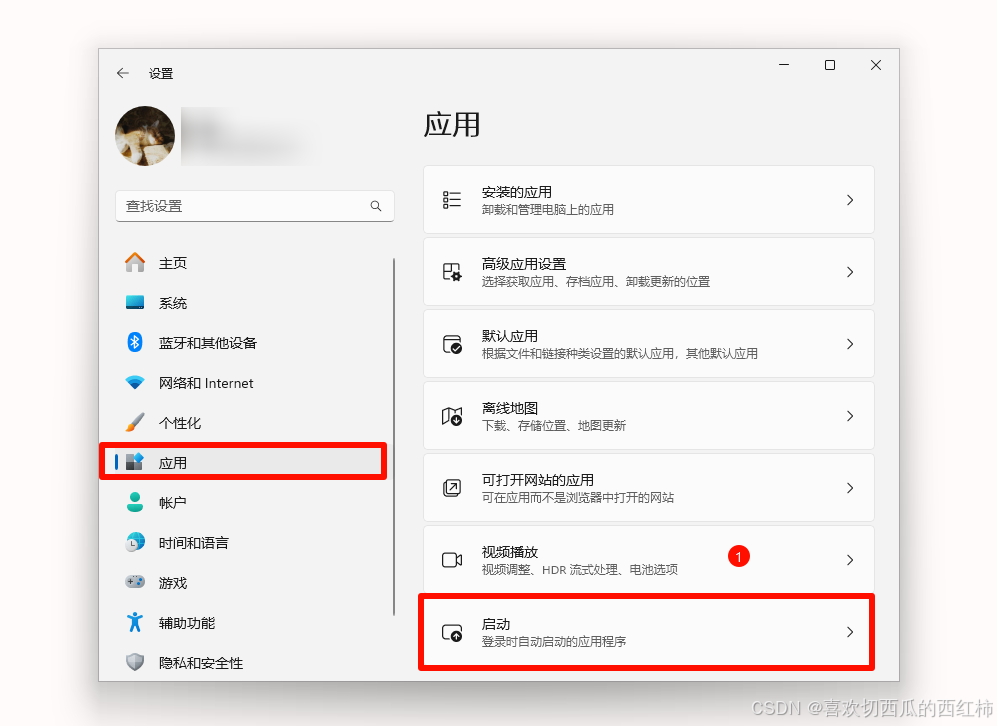Screen dimensions: 997x726
Task: Click the 查找设置 search field
Action: click(x=254, y=206)
